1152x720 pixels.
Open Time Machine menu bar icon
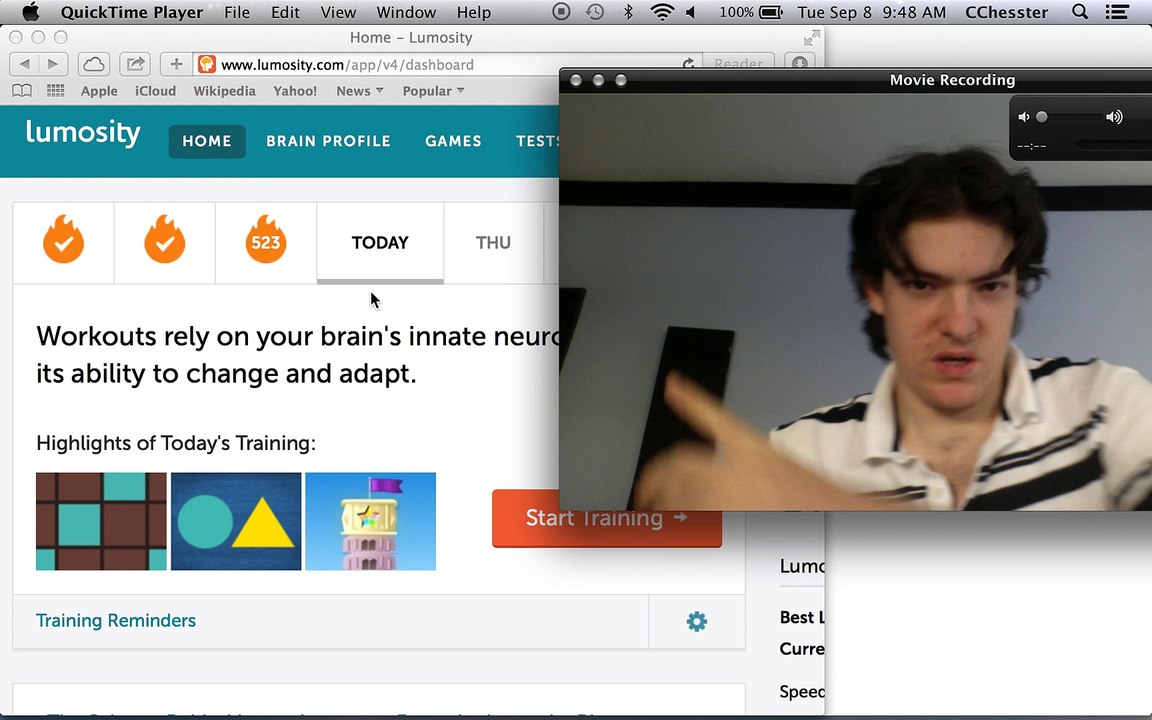[x=595, y=12]
